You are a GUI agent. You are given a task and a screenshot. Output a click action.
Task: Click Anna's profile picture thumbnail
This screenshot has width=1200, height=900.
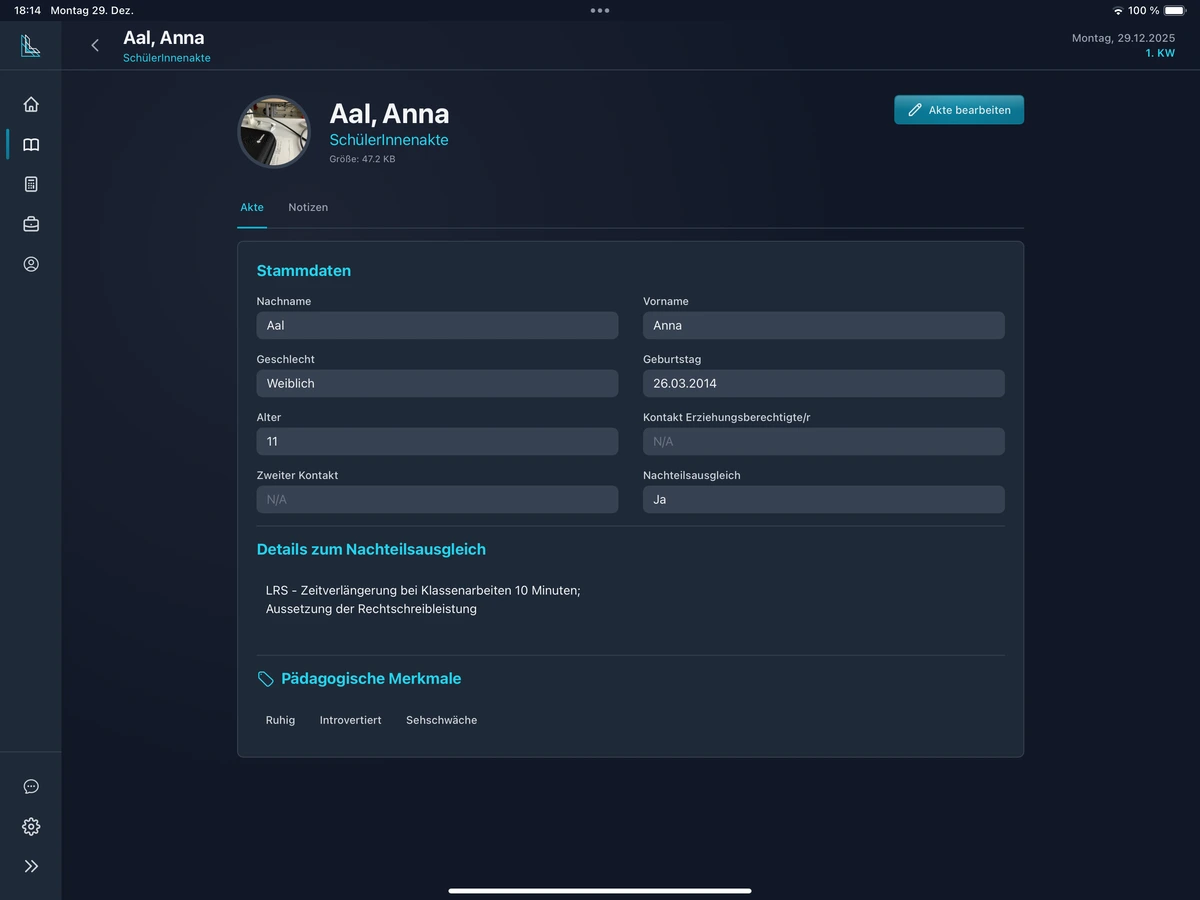[x=274, y=132]
